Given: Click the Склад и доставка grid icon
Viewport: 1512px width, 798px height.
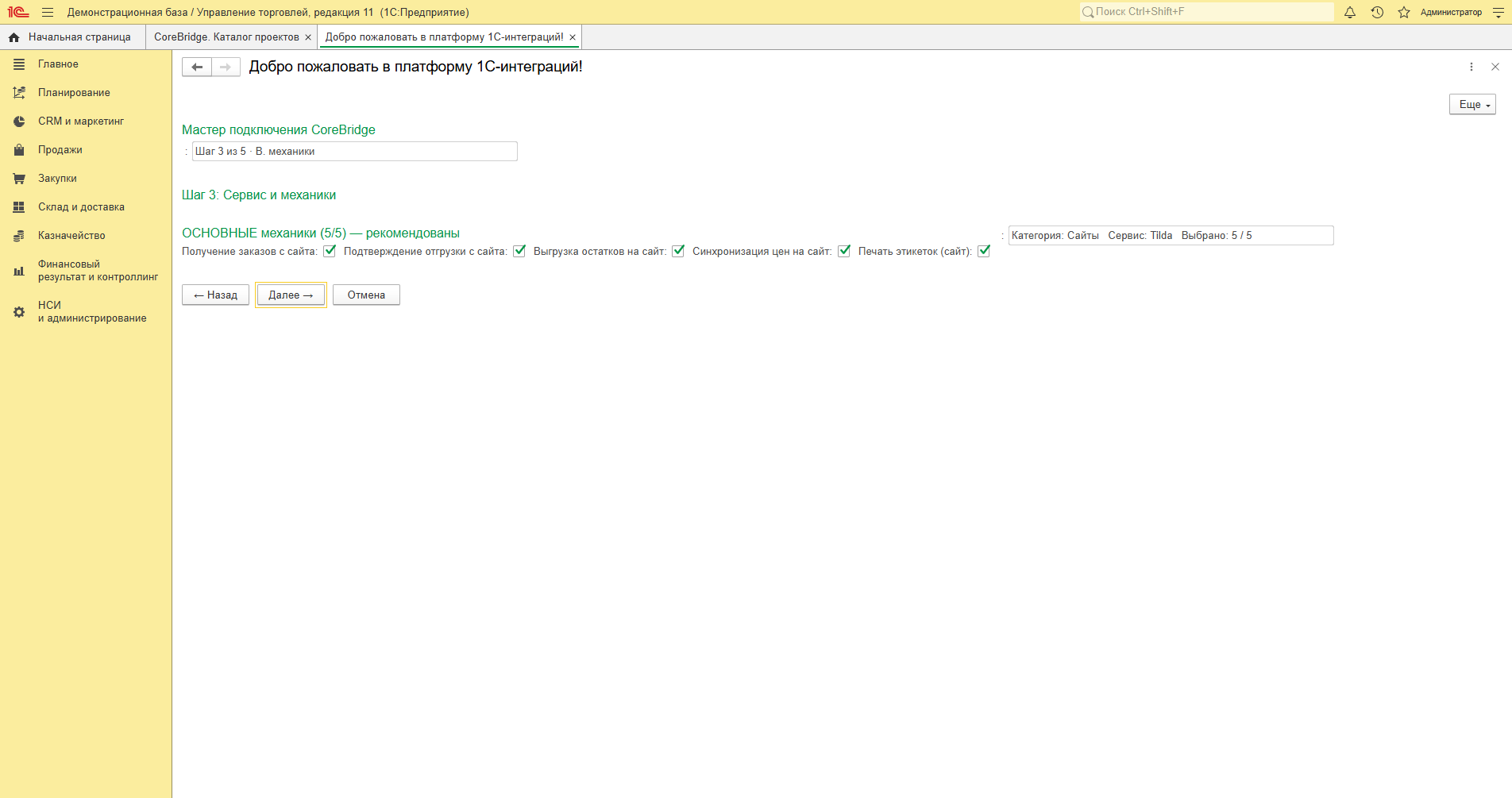Looking at the screenshot, I should click(x=19, y=207).
